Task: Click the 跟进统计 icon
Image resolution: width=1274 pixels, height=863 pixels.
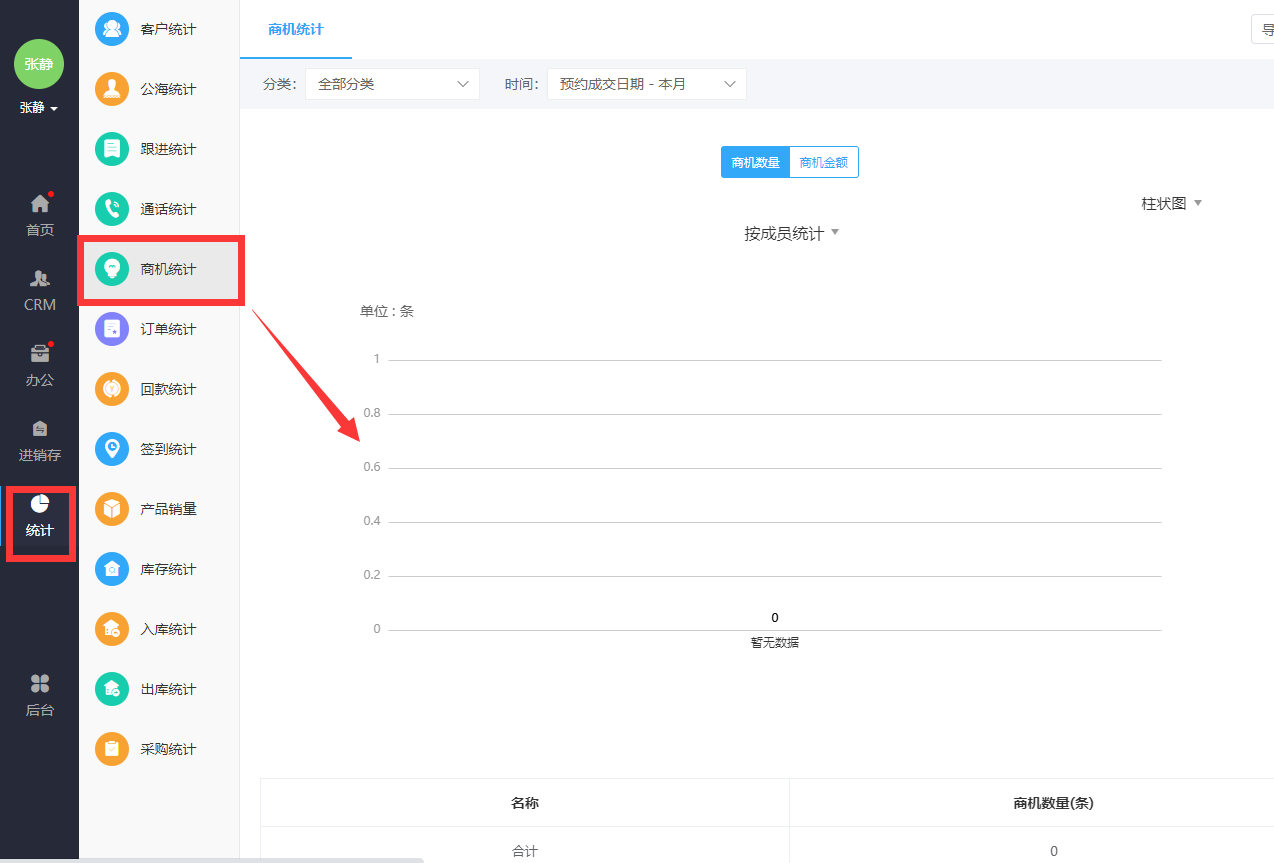Action: tap(112, 149)
